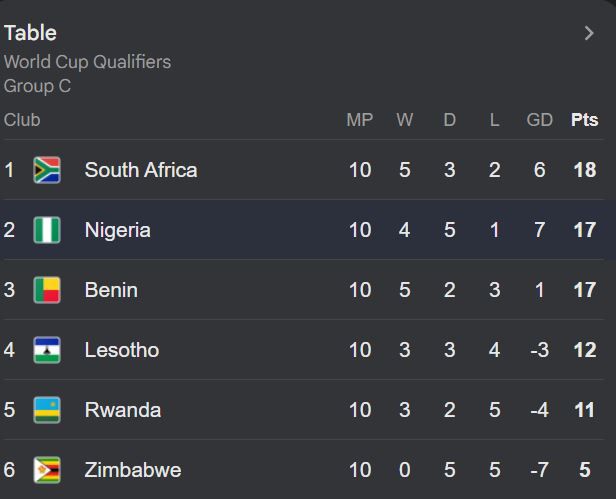Select the Benin team name
The width and height of the screenshot is (616, 499).
[x=111, y=290]
